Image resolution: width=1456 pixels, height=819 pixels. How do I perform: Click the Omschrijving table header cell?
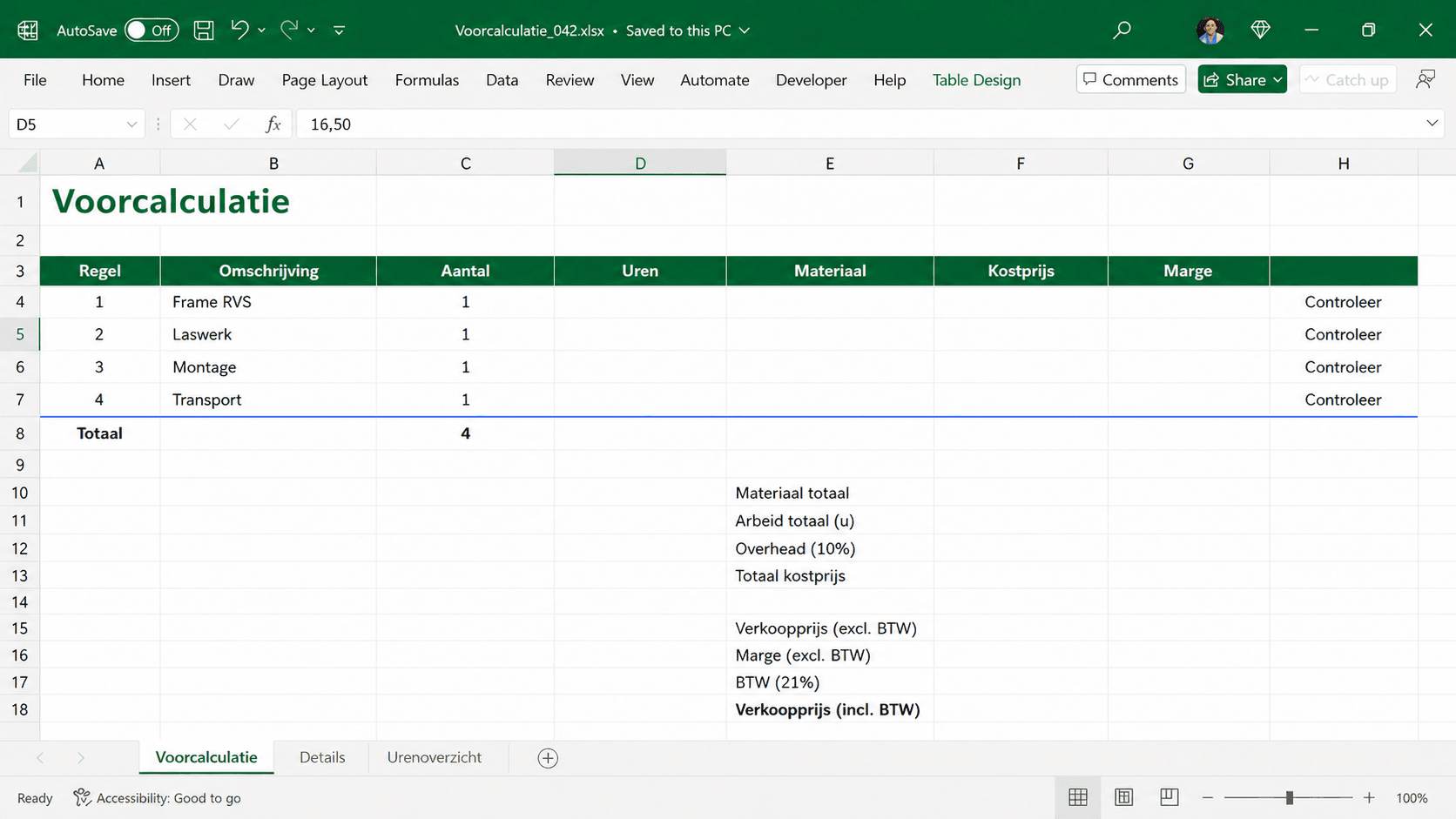pyautogui.click(x=268, y=271)
